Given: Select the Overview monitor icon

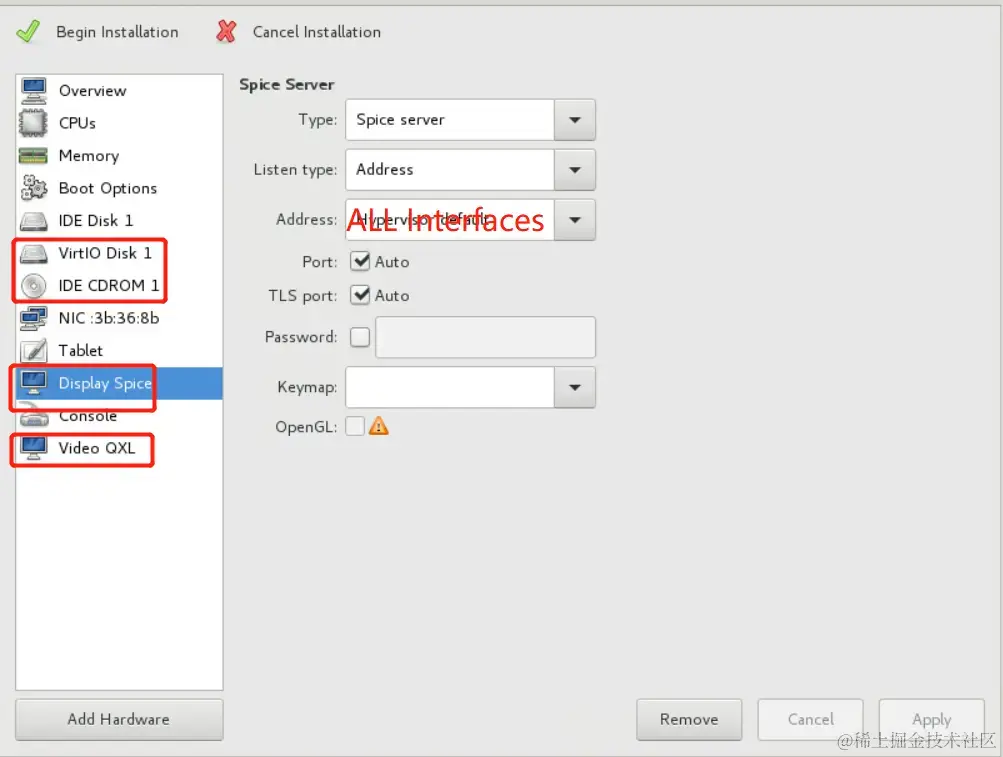Looking at the screenshot, I should 33,90.
